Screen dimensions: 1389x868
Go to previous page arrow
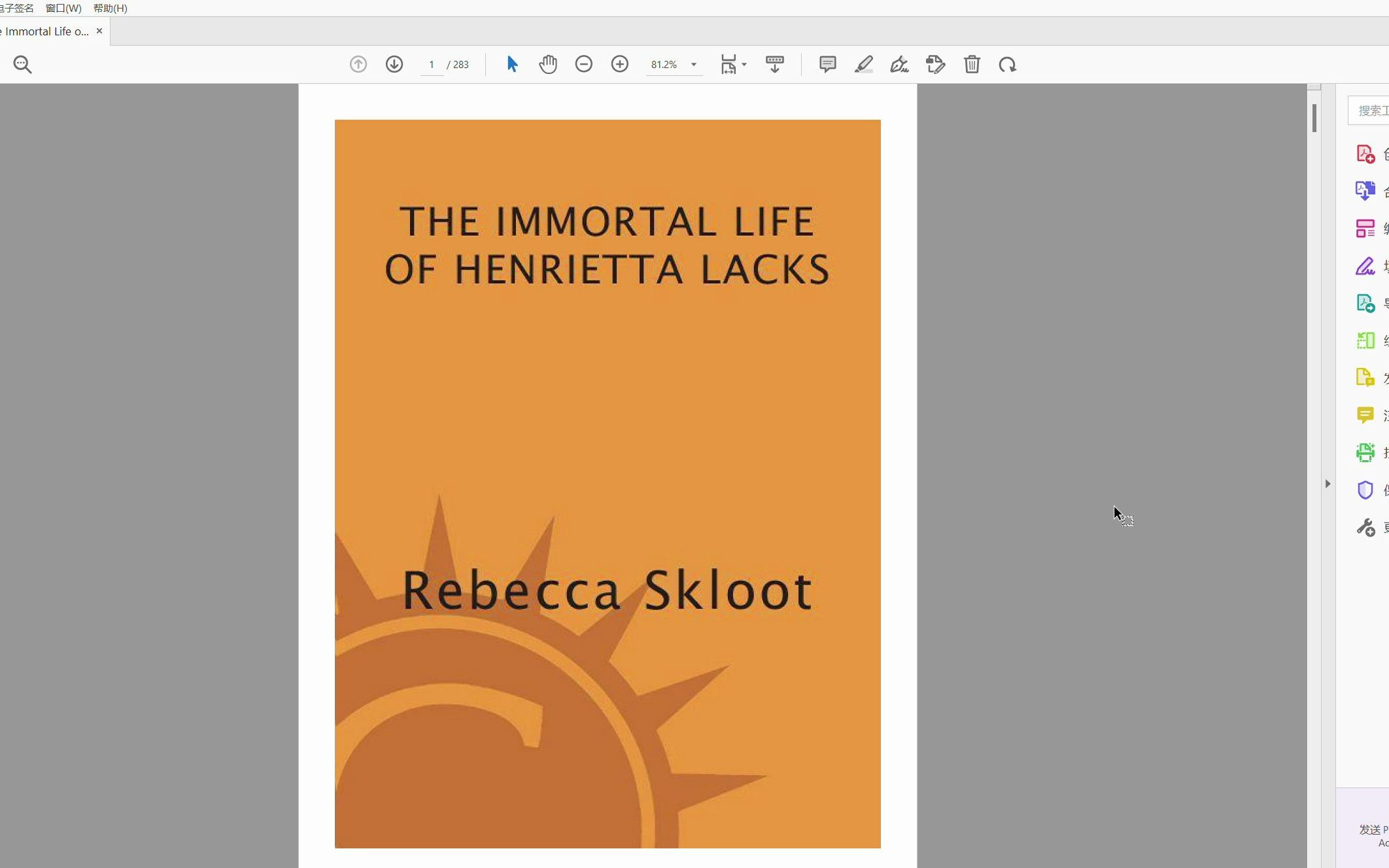pyautogui.click(x=358, y=64)
